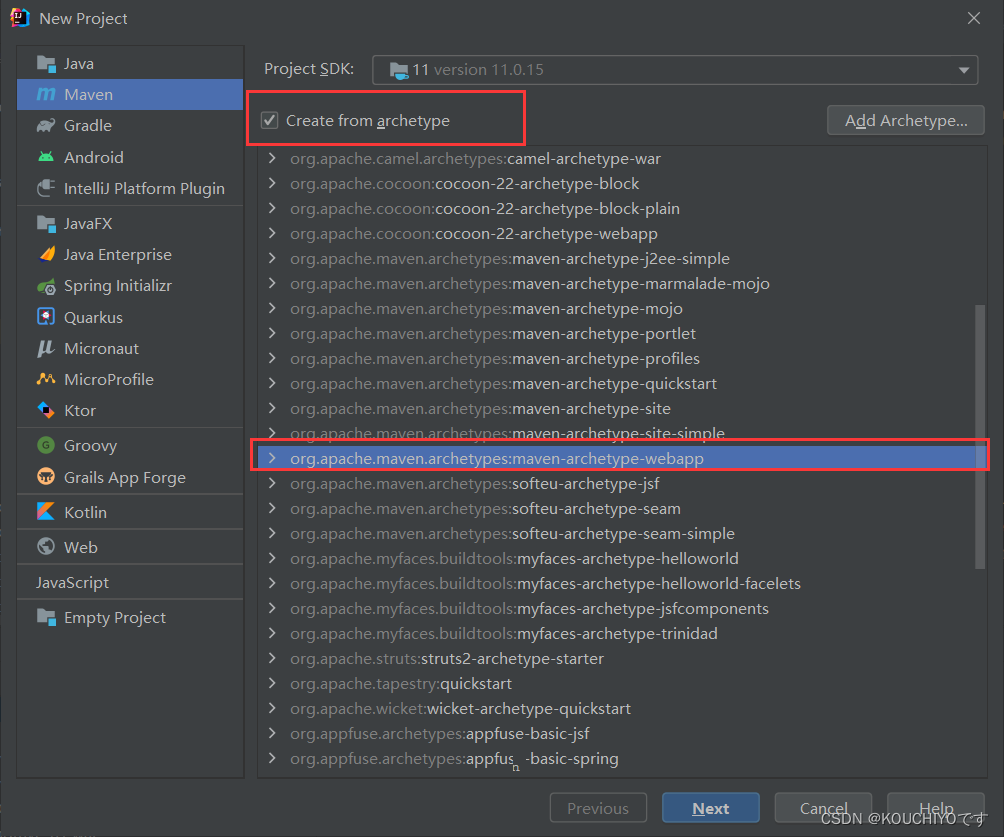Select the Gradle project type

click(130, 126)
